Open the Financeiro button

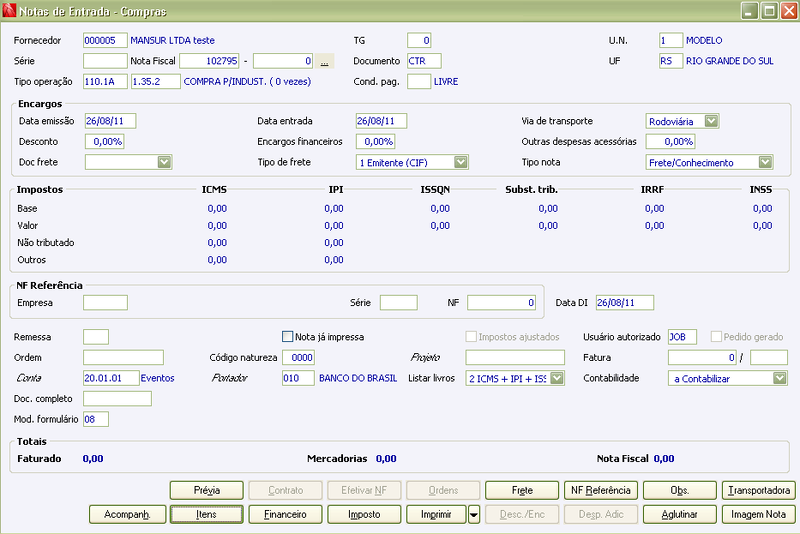[x=285, y=515]
